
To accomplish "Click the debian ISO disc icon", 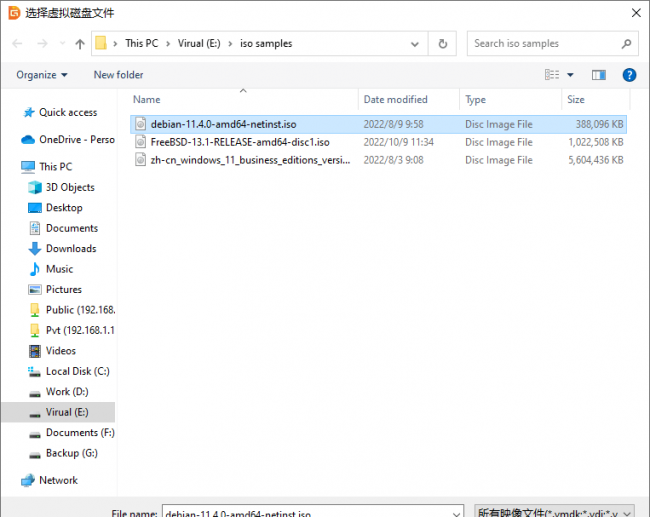I will coord(141,124).
